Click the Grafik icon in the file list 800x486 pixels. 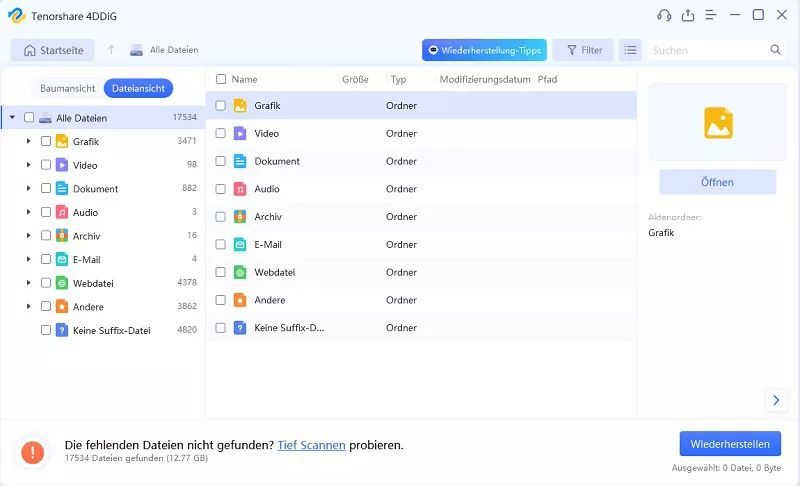pos(240,106)
